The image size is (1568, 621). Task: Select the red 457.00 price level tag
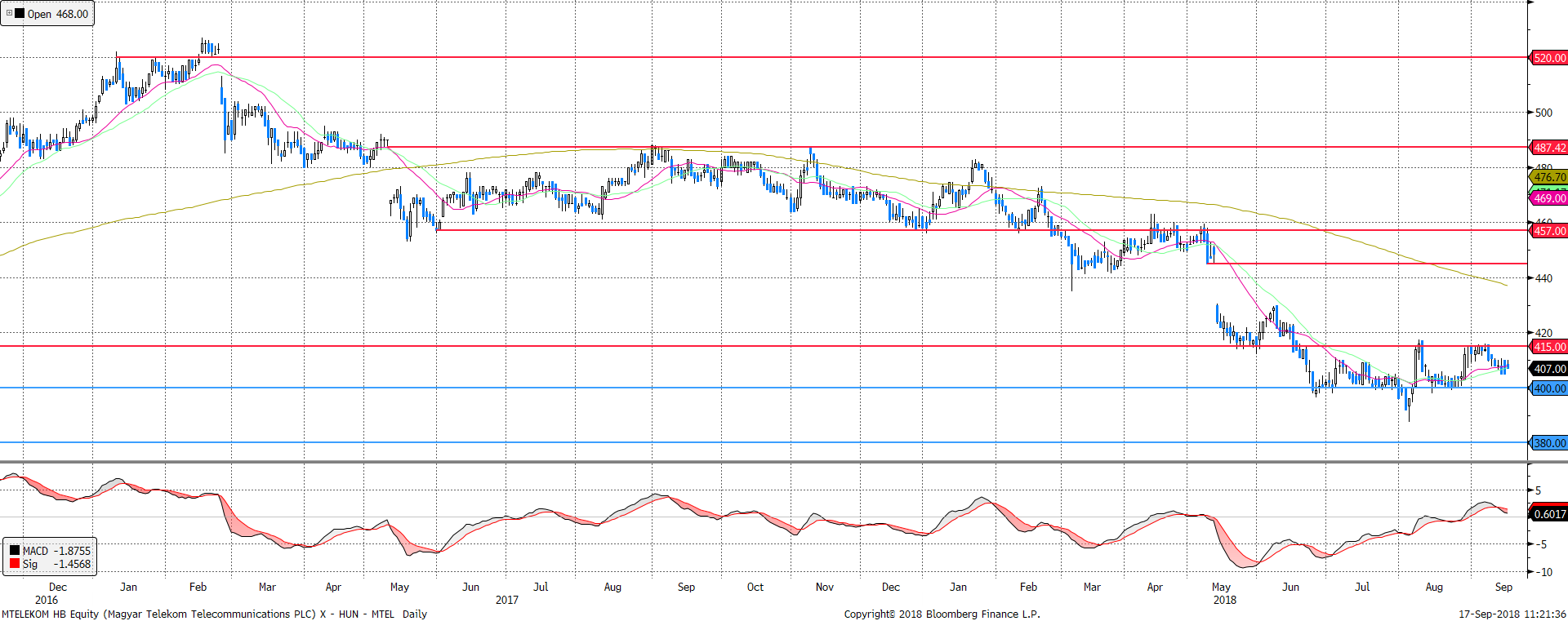pyautogui.click(x=1549, y=231)
